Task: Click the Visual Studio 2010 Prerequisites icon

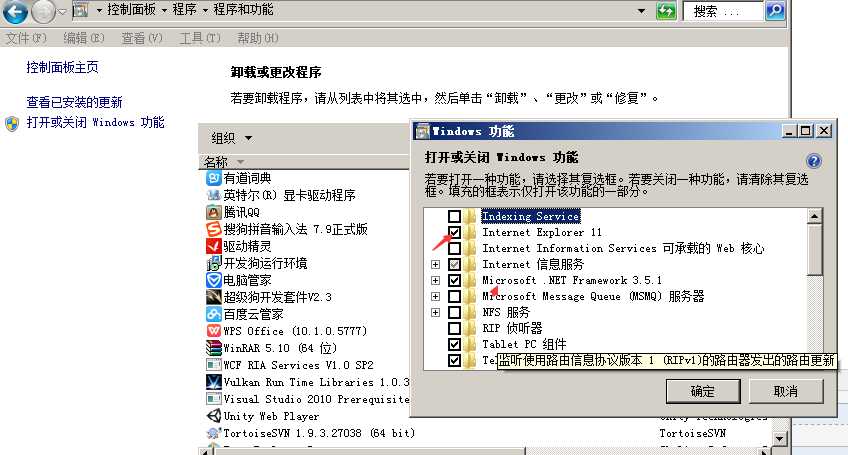Action: [214, 399]
